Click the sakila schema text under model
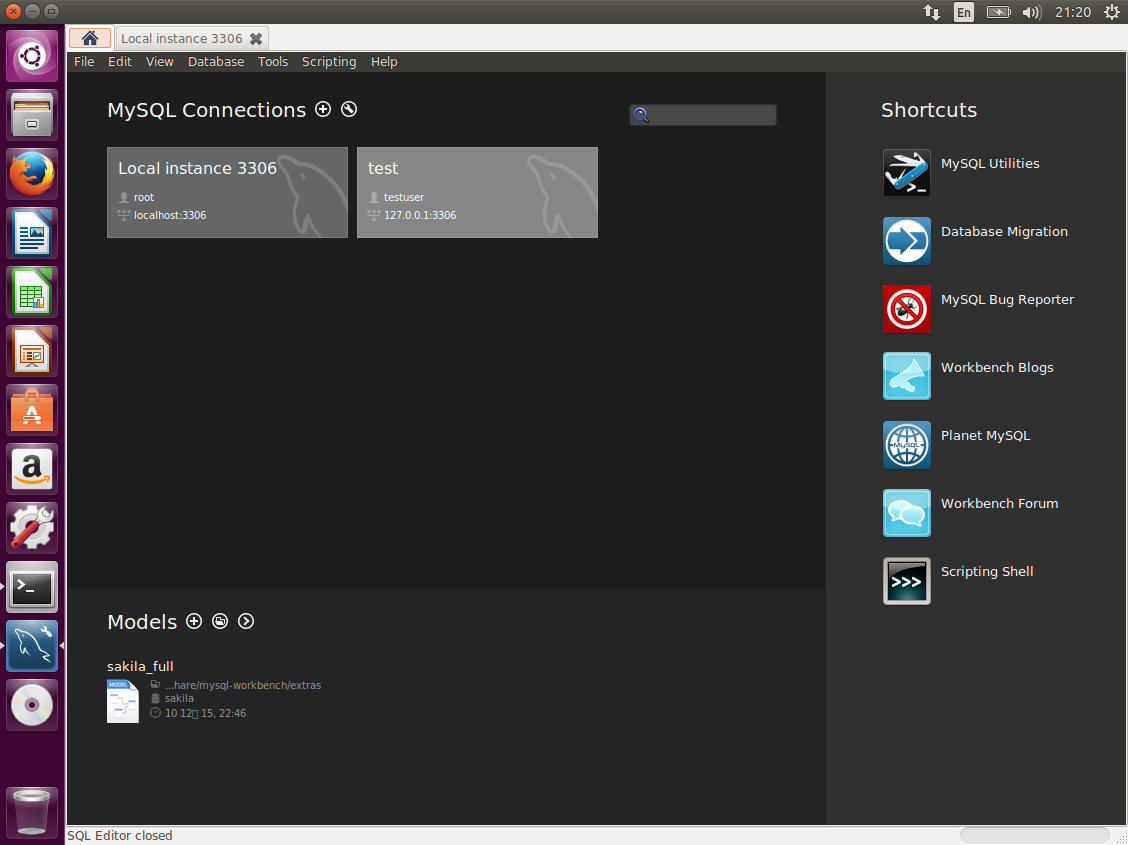1128x845 pixels. (x=179, y=698)
